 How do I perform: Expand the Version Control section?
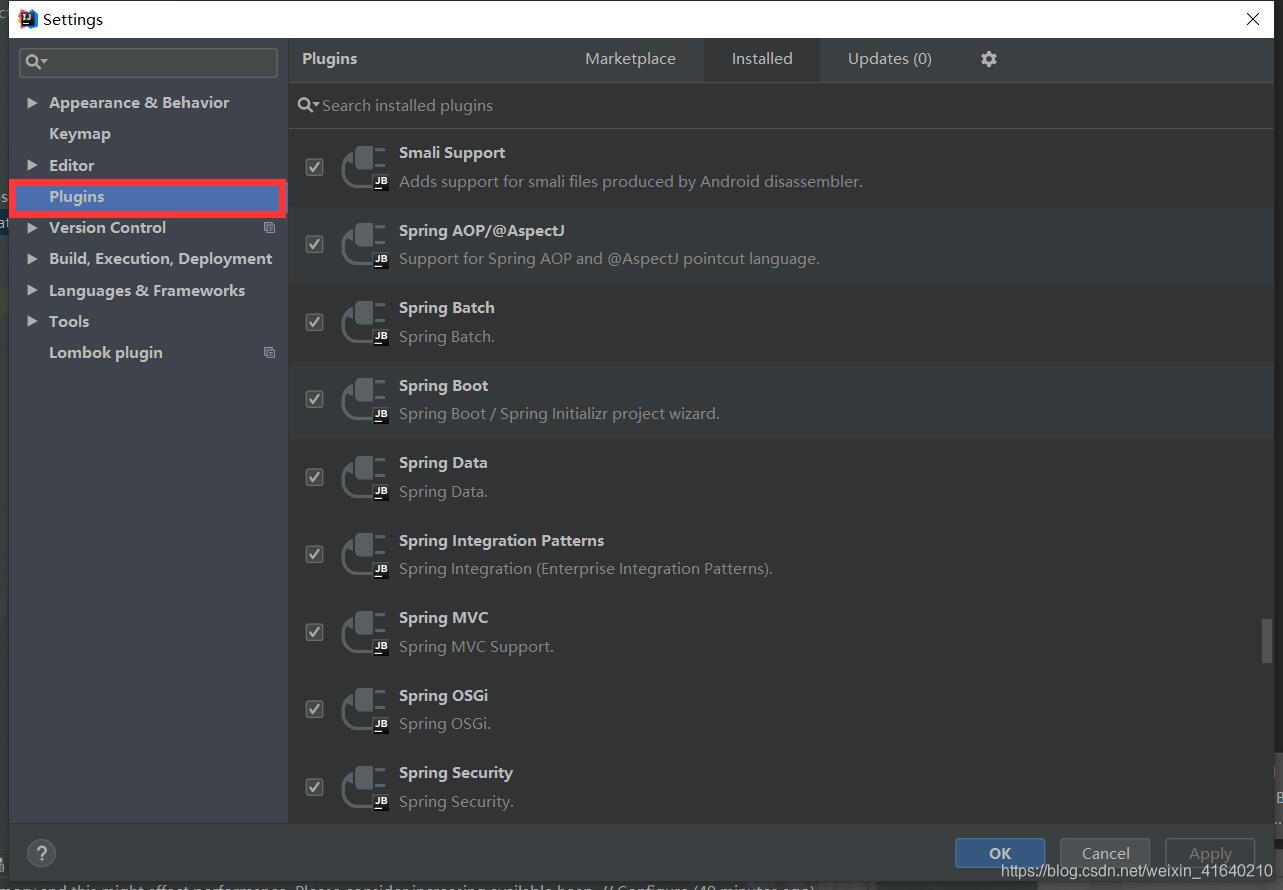(x=32, y=228)
